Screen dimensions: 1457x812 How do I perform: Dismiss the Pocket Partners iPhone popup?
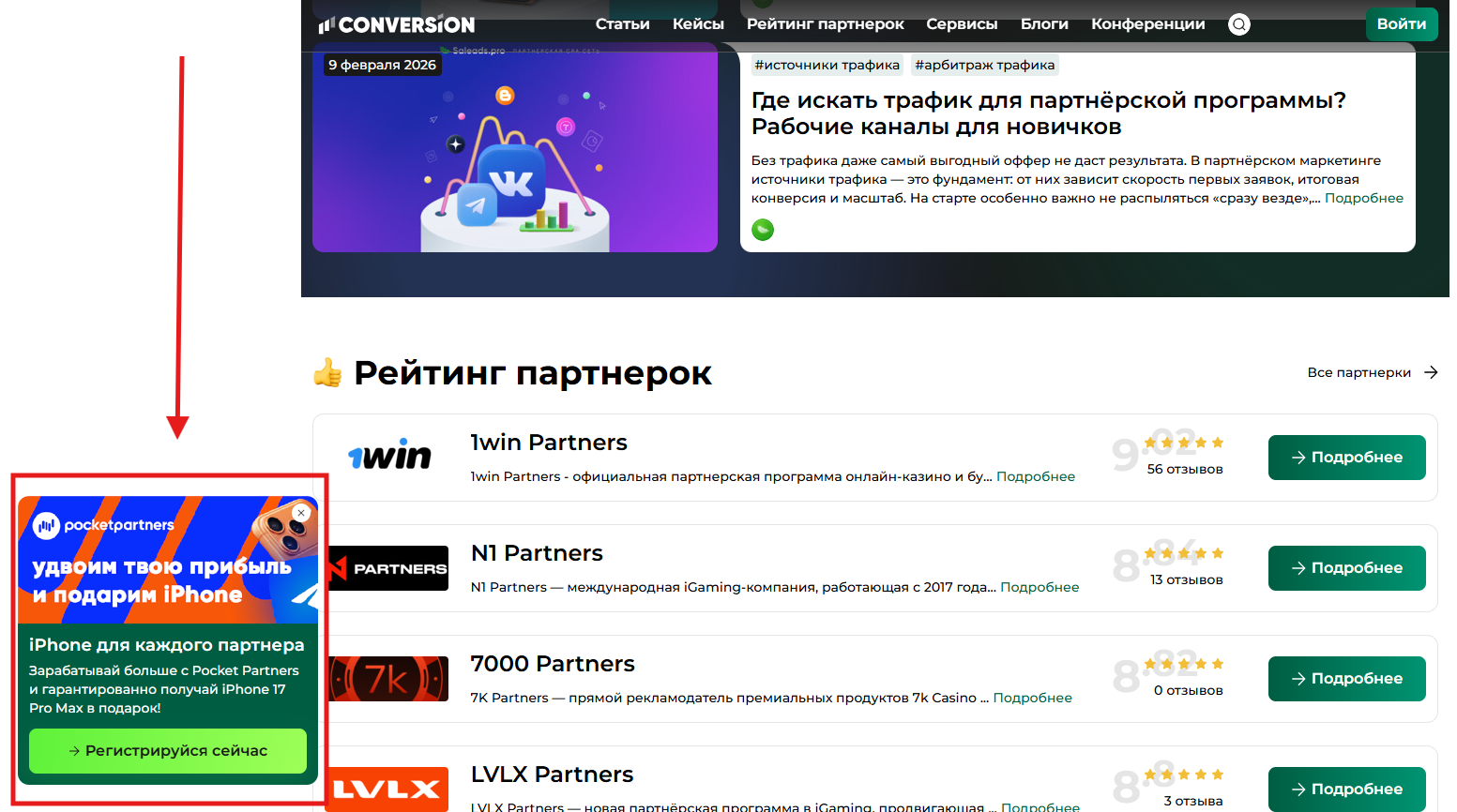[300, 513]
